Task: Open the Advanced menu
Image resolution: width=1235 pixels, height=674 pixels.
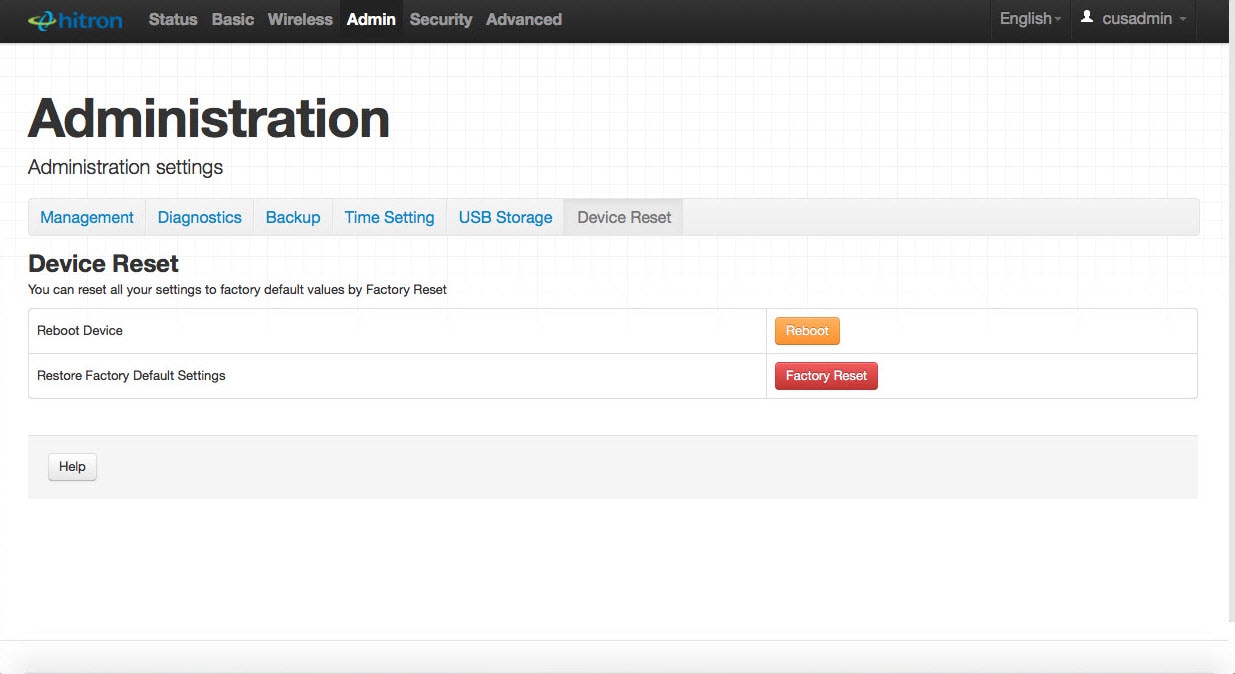Action: click(524, 19)
